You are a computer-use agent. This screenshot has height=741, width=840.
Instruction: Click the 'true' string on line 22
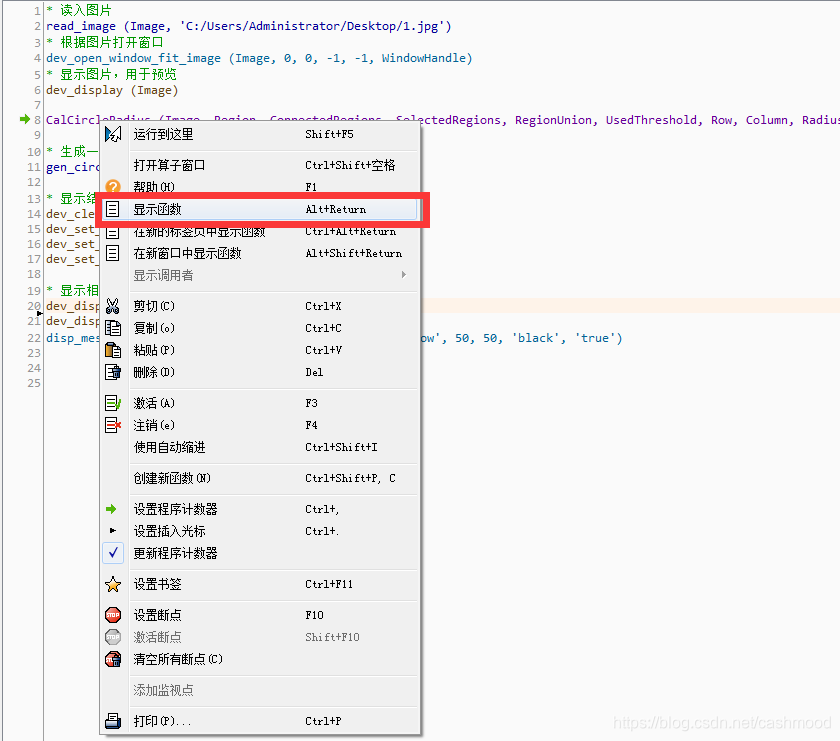pos(595,338)
